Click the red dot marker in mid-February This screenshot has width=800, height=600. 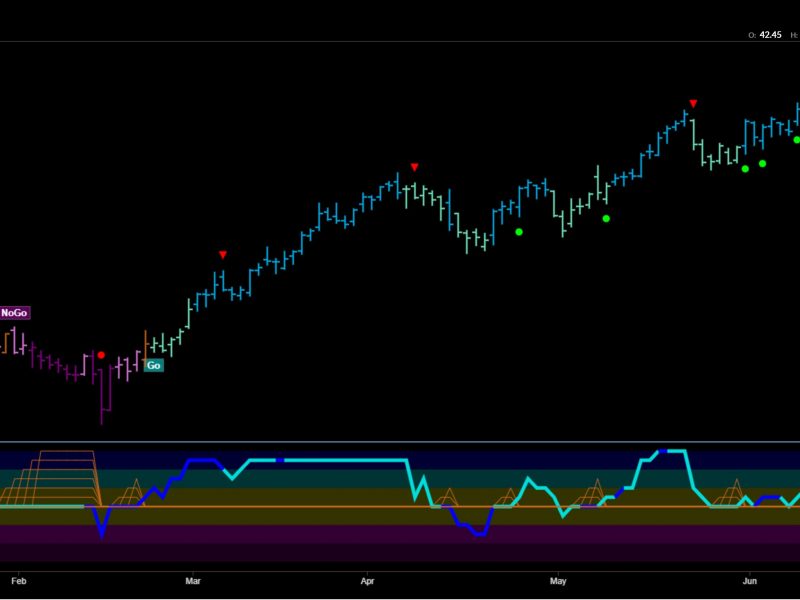(x=101, y=355)
